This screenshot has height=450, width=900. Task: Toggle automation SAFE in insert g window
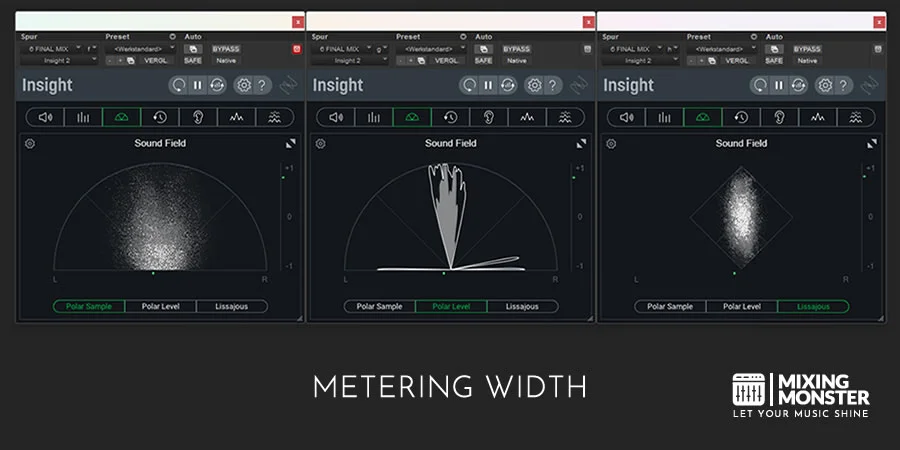483,60
